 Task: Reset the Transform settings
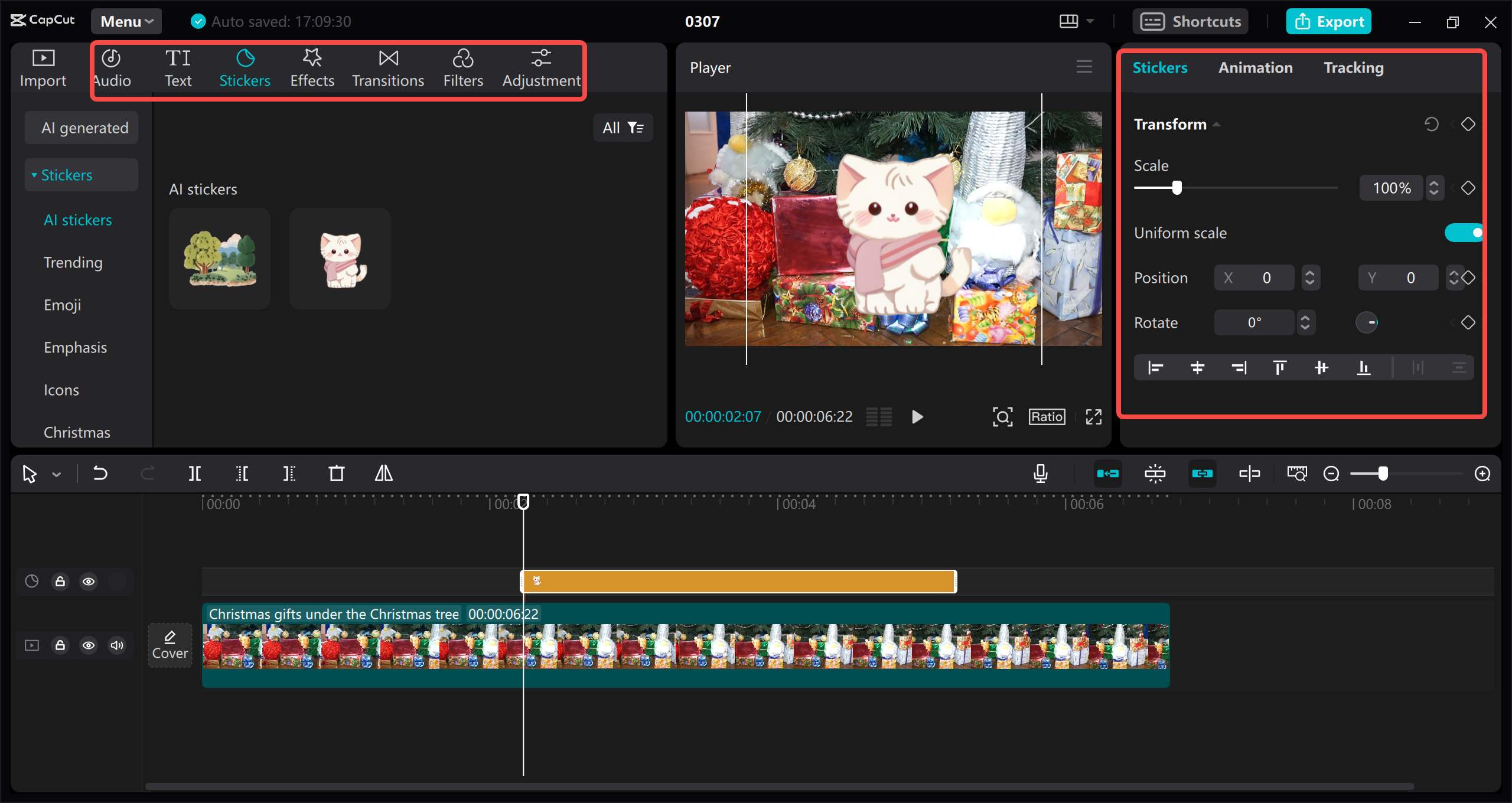point(1431,124)
